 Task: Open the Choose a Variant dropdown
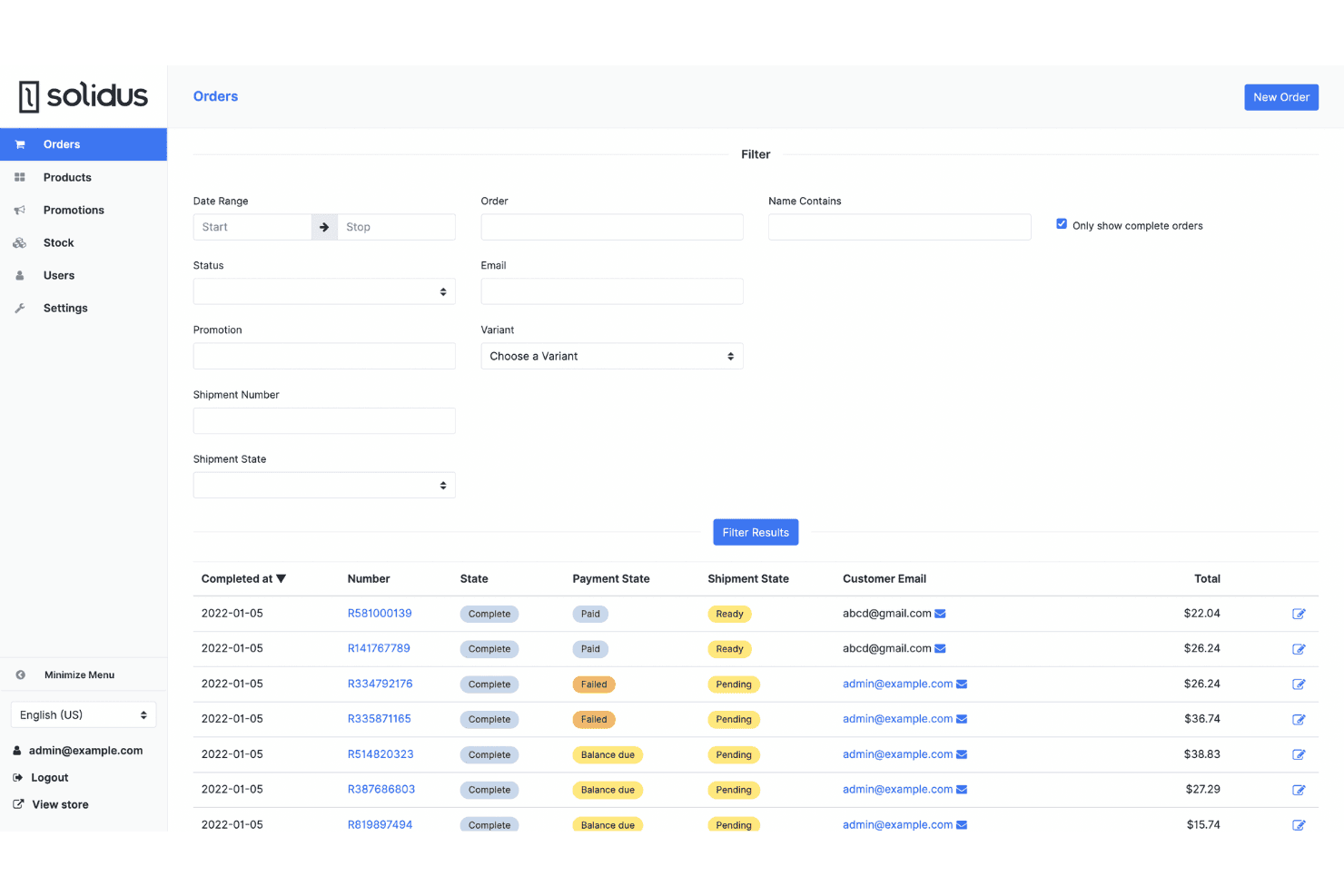(612, 356)
